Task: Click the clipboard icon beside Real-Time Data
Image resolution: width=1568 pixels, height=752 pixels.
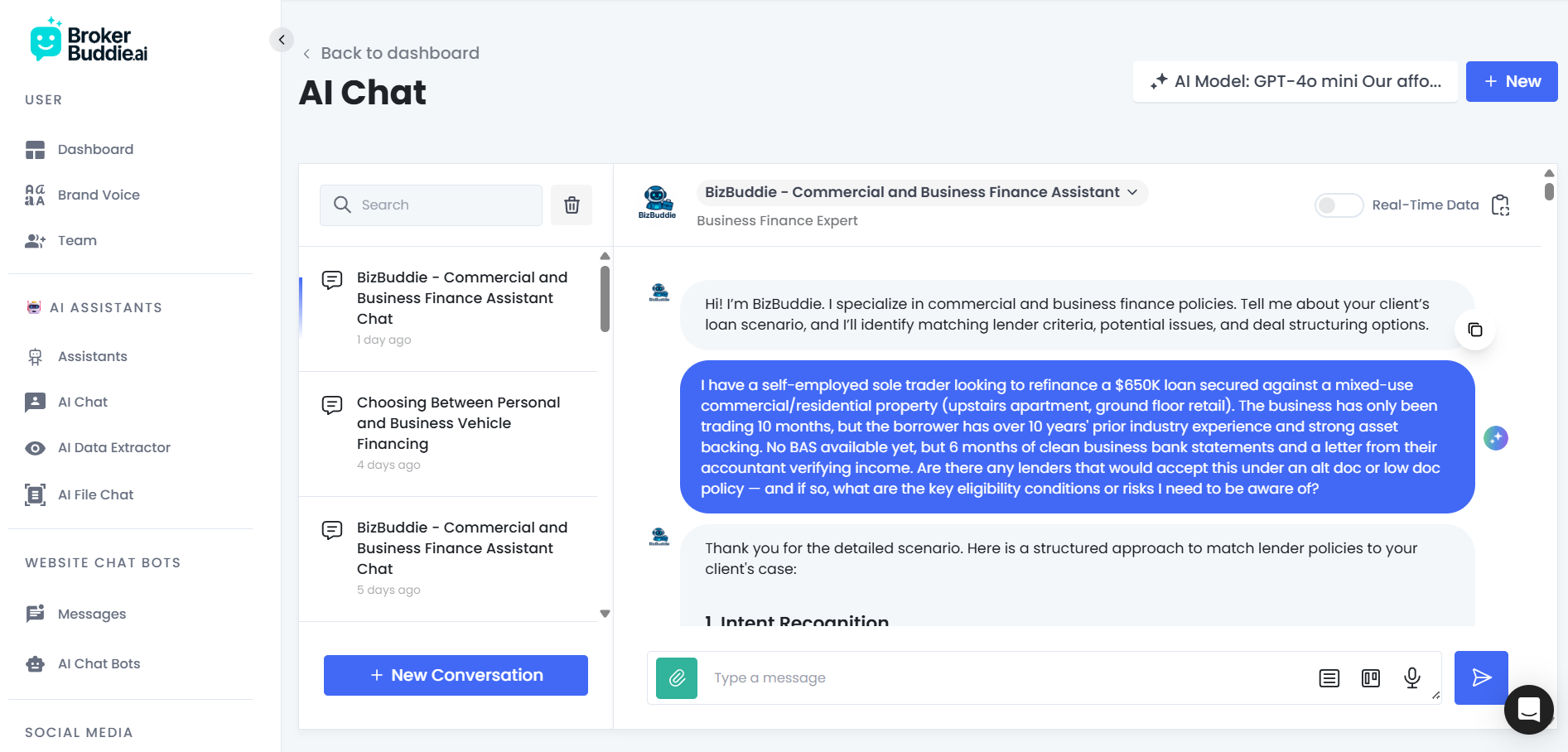Action: point(1500,205)
